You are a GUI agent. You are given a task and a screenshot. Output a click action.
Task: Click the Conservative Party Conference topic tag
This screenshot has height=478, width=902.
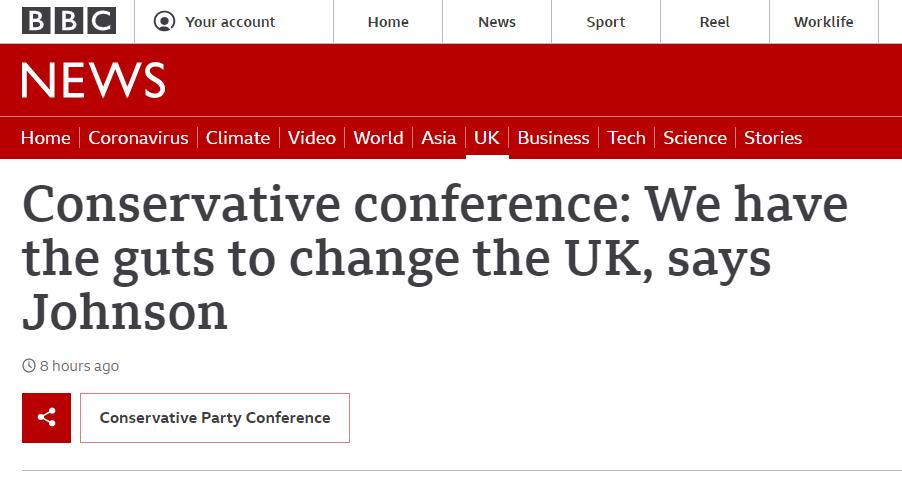click(215, 418)
